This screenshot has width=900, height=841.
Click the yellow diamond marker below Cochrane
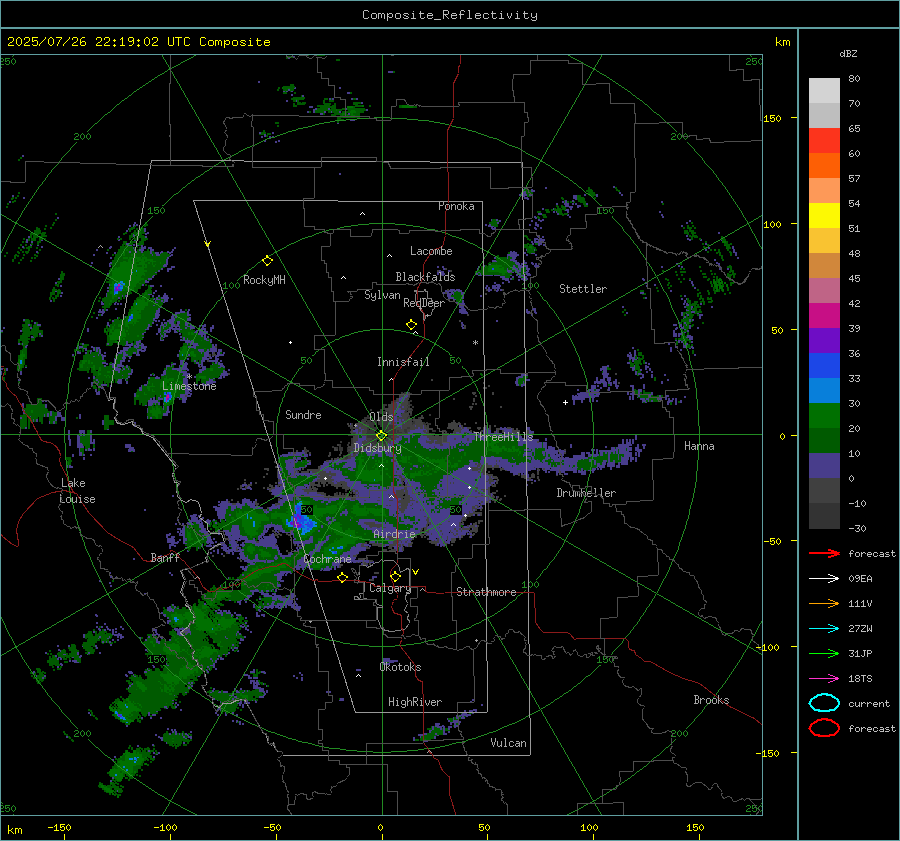[342, 577]
